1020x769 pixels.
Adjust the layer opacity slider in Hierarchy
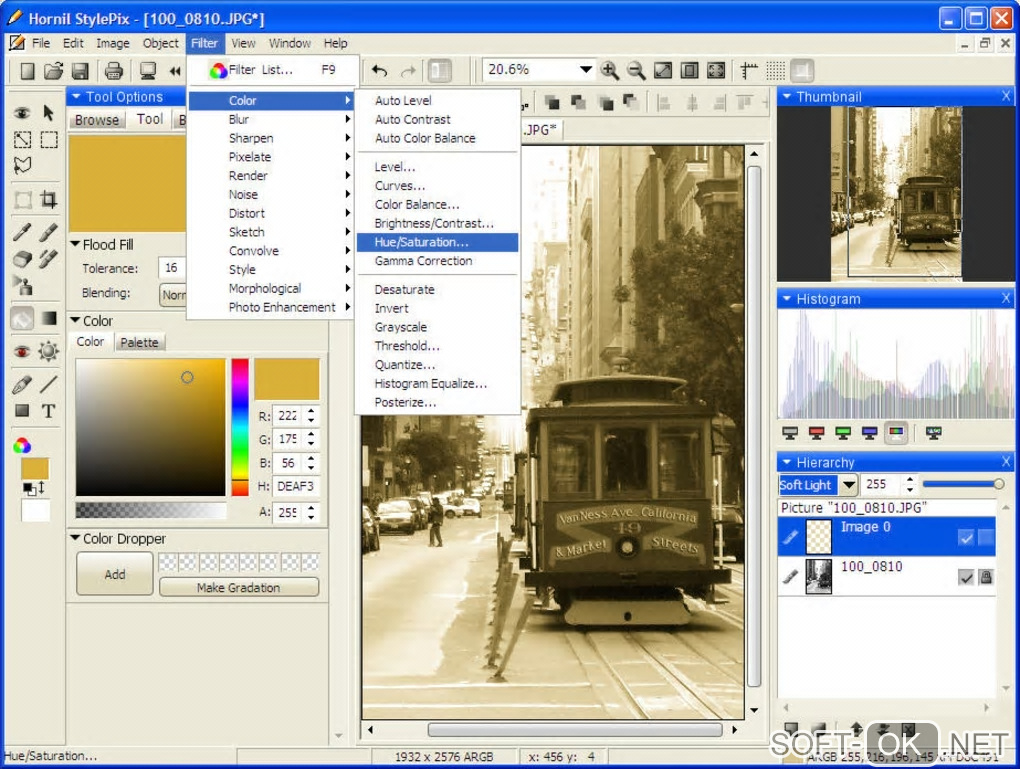click(x=963, y=484)
